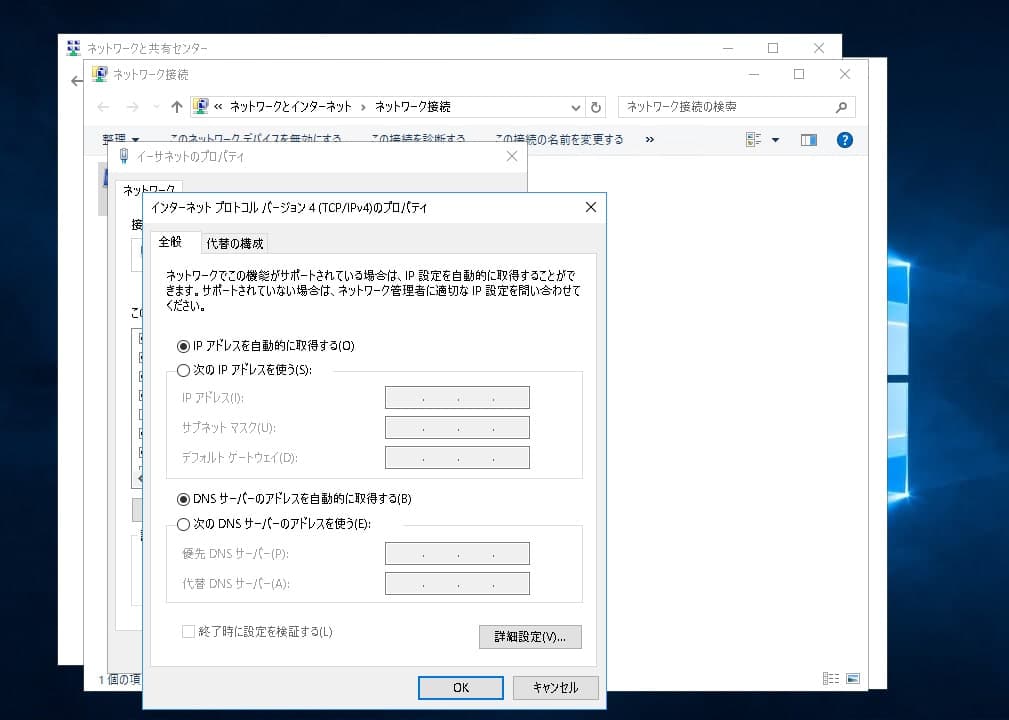Switch to the '代替の構成' tab

coord(235,244)
